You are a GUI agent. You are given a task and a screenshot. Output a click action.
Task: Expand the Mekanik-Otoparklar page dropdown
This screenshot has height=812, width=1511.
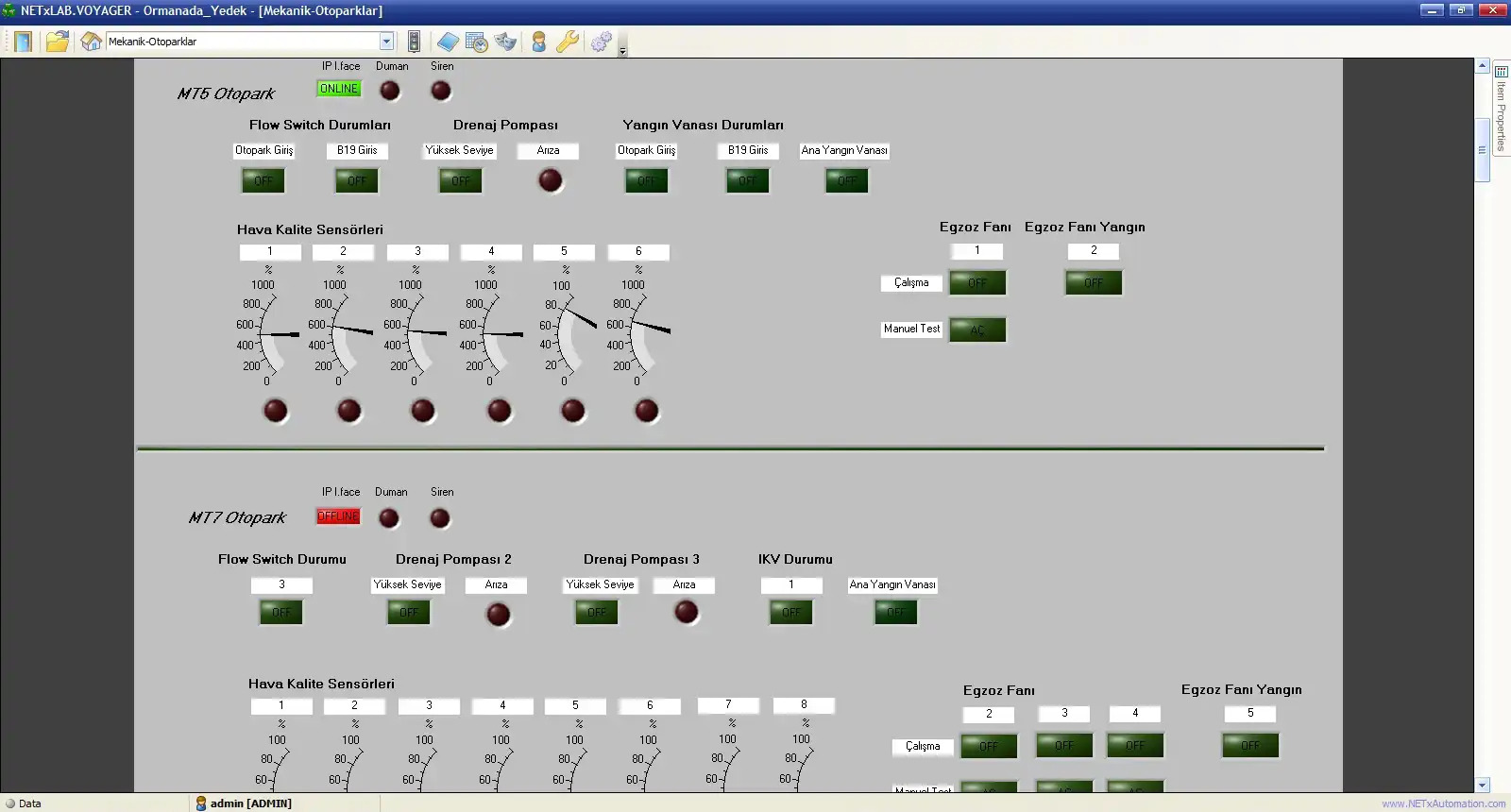pos(386,42)
